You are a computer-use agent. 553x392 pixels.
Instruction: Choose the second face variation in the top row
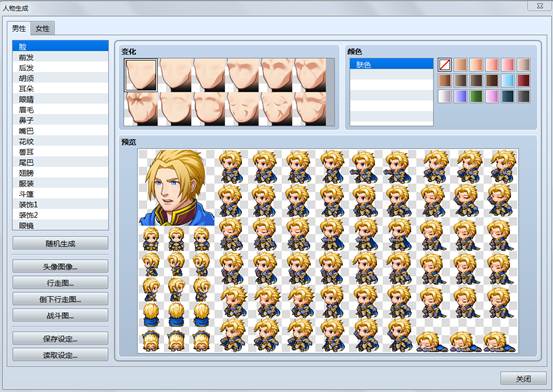coord(175,75)
